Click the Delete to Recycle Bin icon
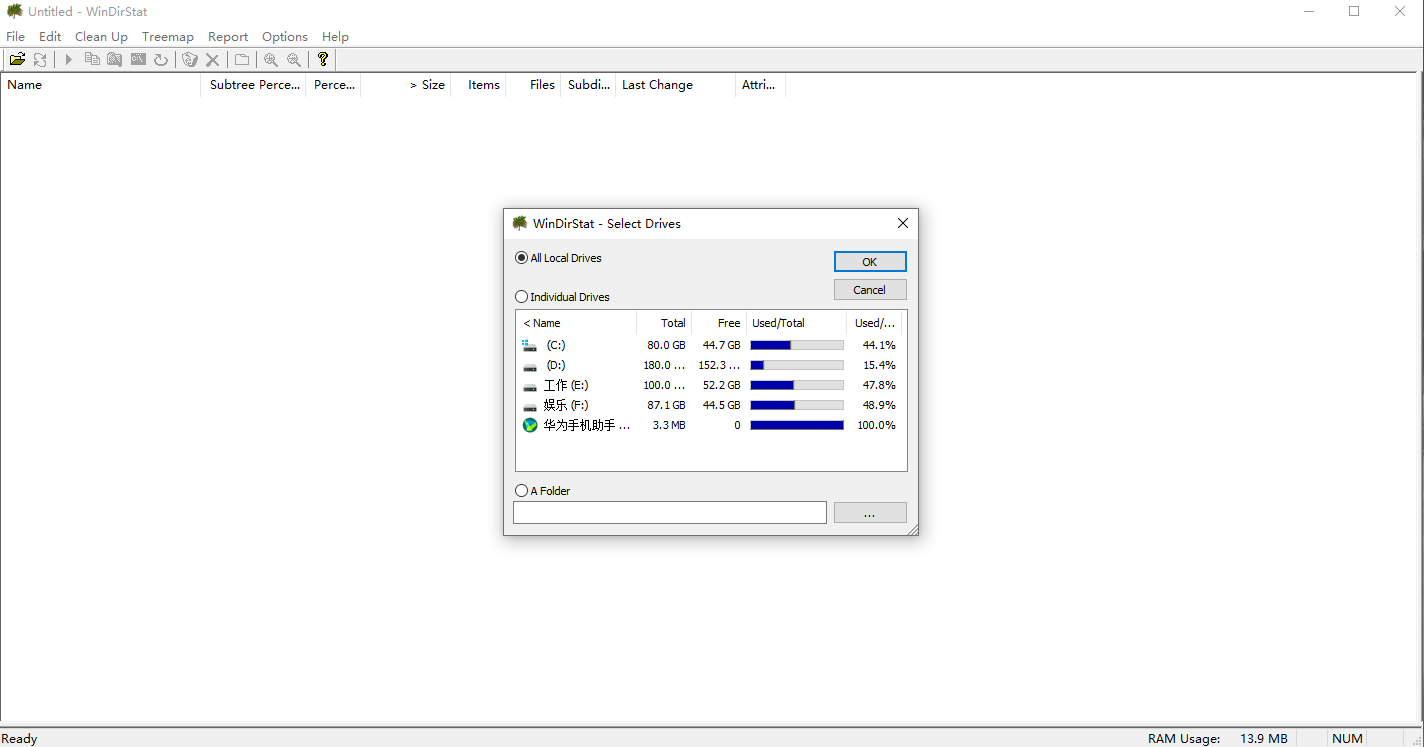 click(x=190, y=60)
